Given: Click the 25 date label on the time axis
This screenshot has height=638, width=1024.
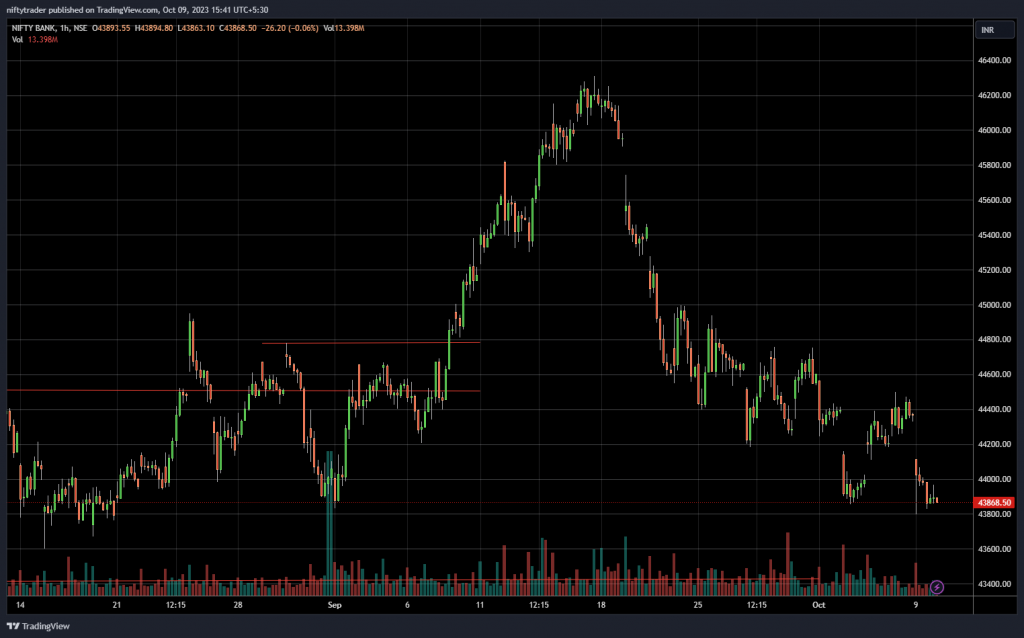Looking at the screenshot, I should (697, 605).
